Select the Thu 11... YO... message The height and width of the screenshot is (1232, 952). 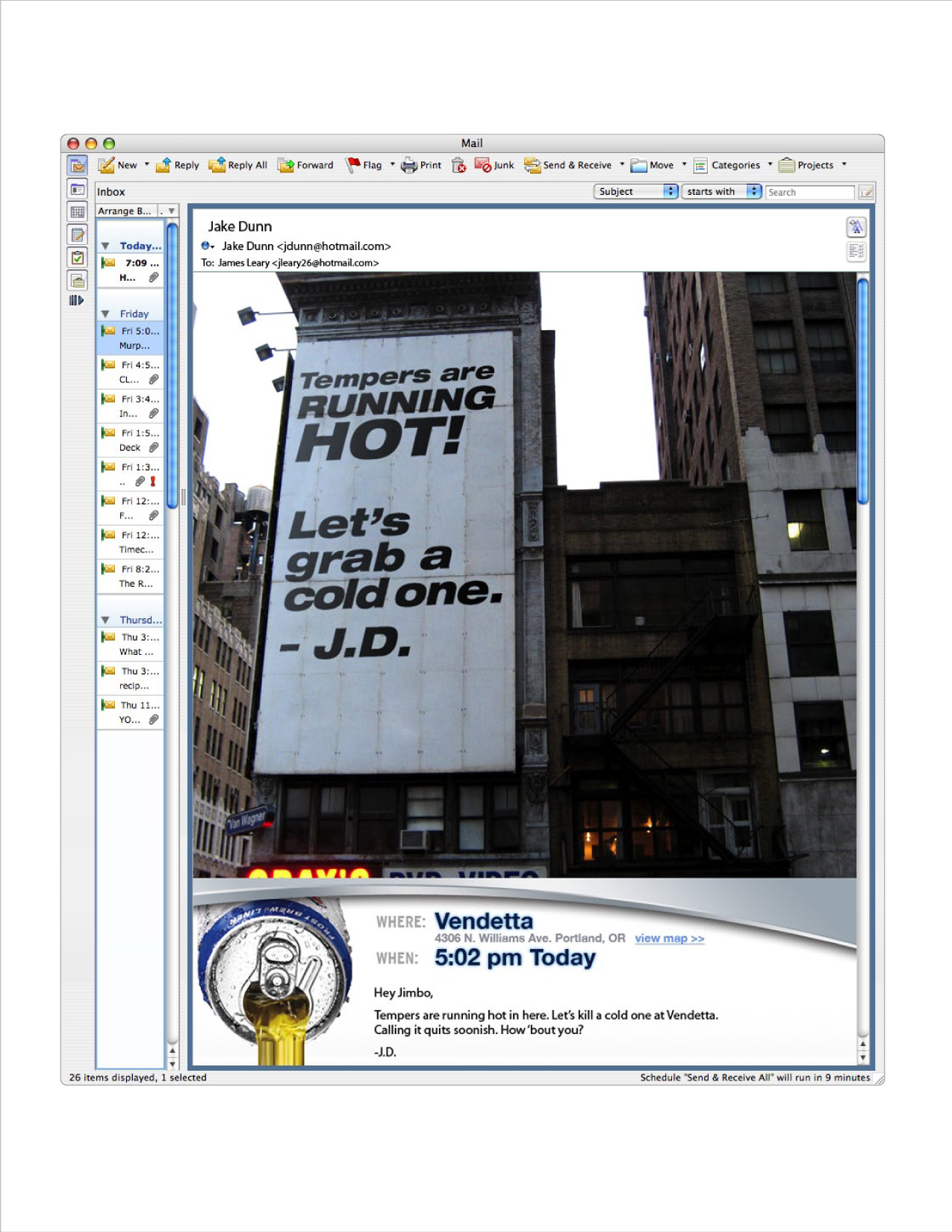[x=131, y=712]
